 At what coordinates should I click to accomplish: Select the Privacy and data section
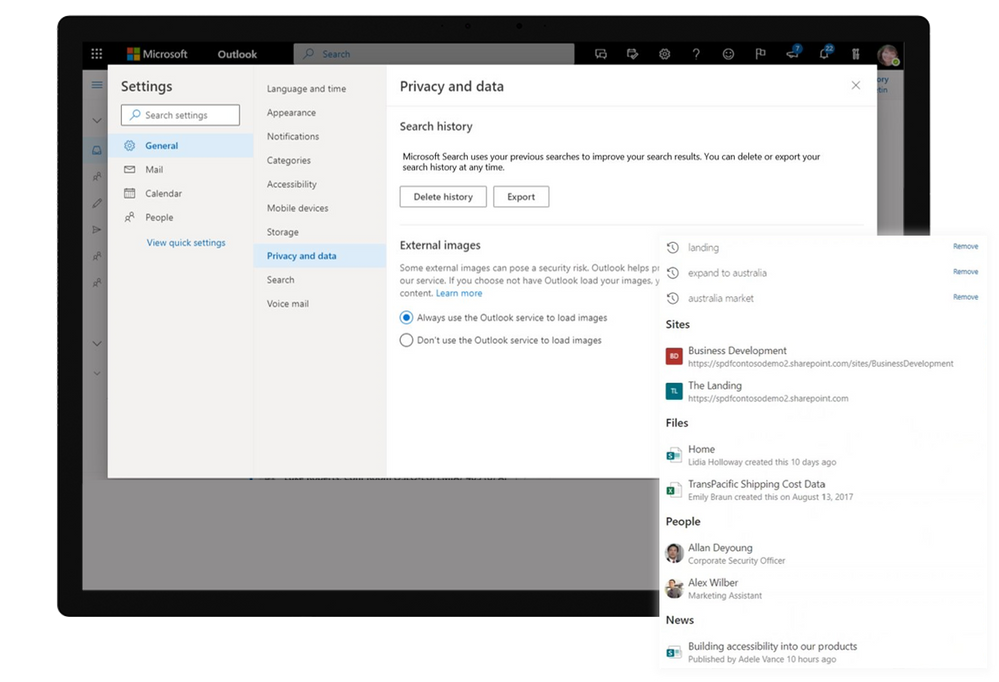click(x=320, y=256)
